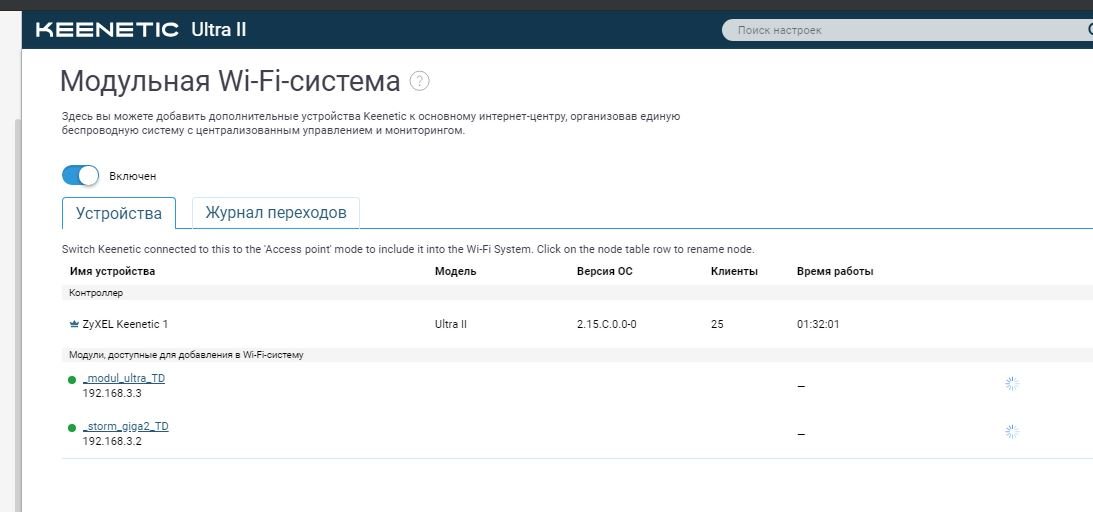Screen dimensions: 1093x512
Task: Open the Журнал переходов tab
Action: (275, 213)
